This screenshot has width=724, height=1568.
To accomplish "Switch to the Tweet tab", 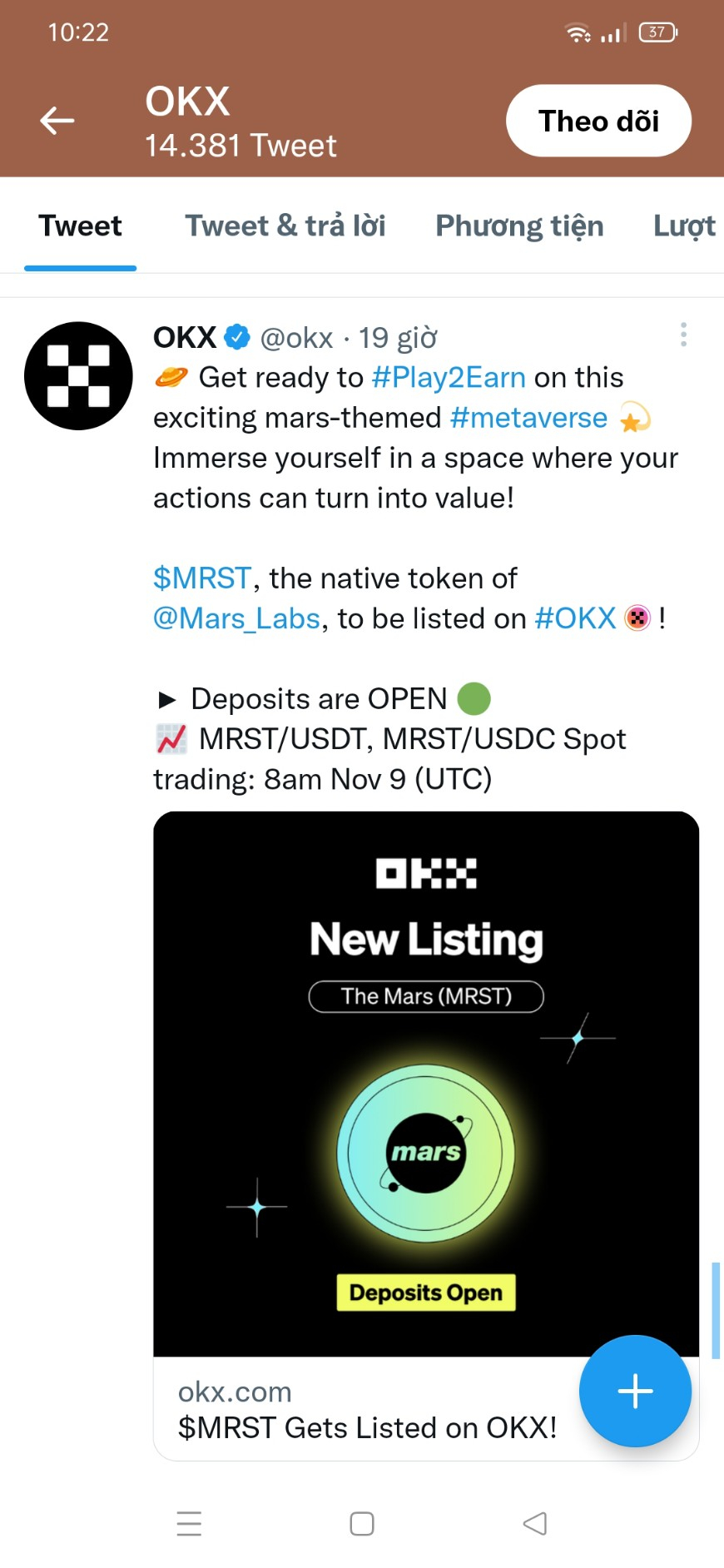I will pos(80,226).
